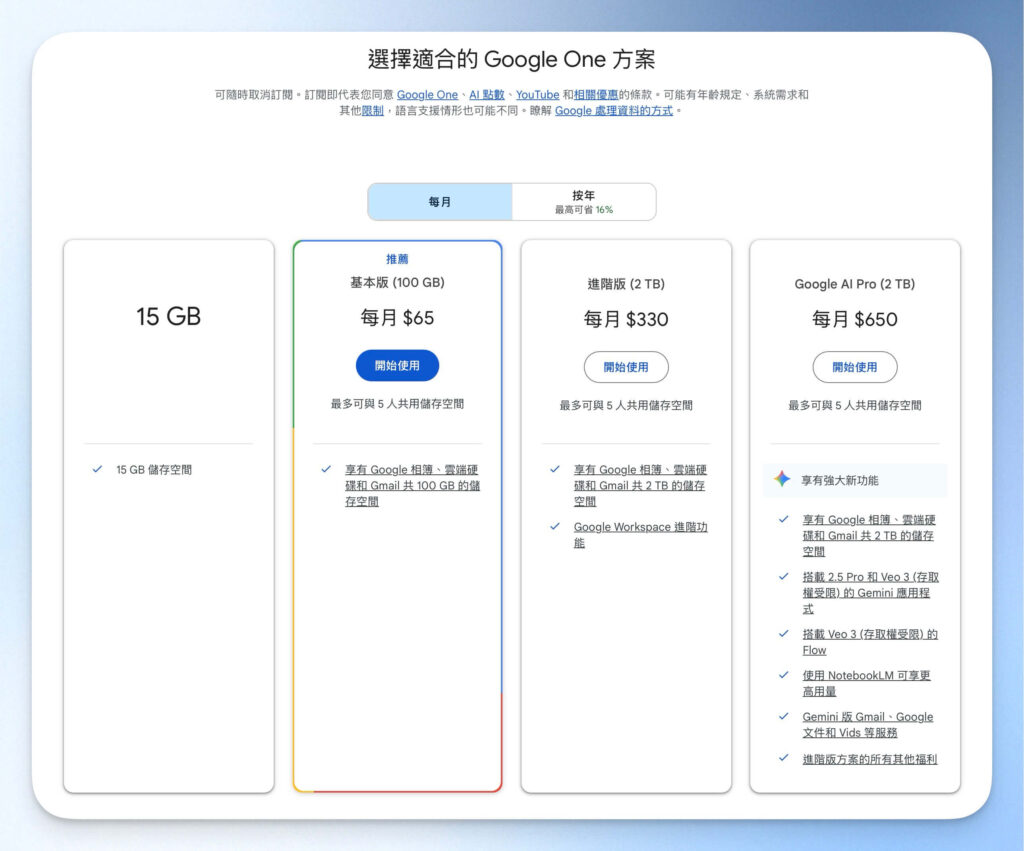The width and height of the screenshot is (1024, 851).
Task: Open the YouTube terms link
Action: point(537,95)
